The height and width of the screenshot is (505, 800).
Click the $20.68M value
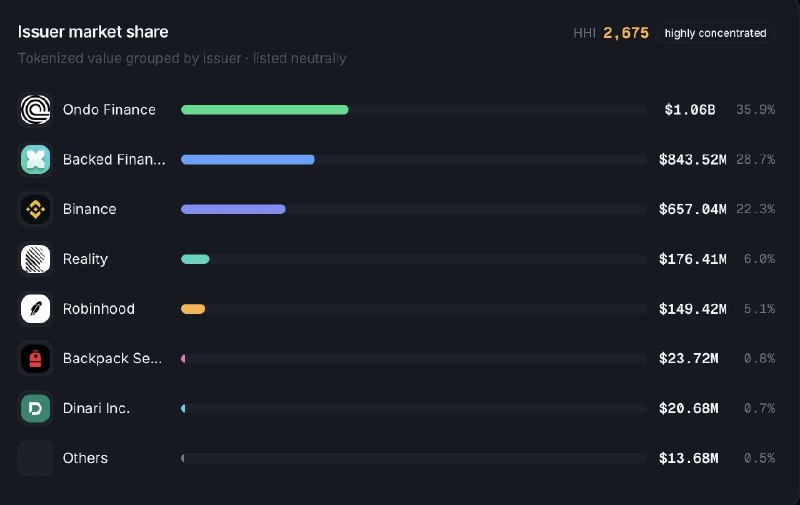point(688,408)
